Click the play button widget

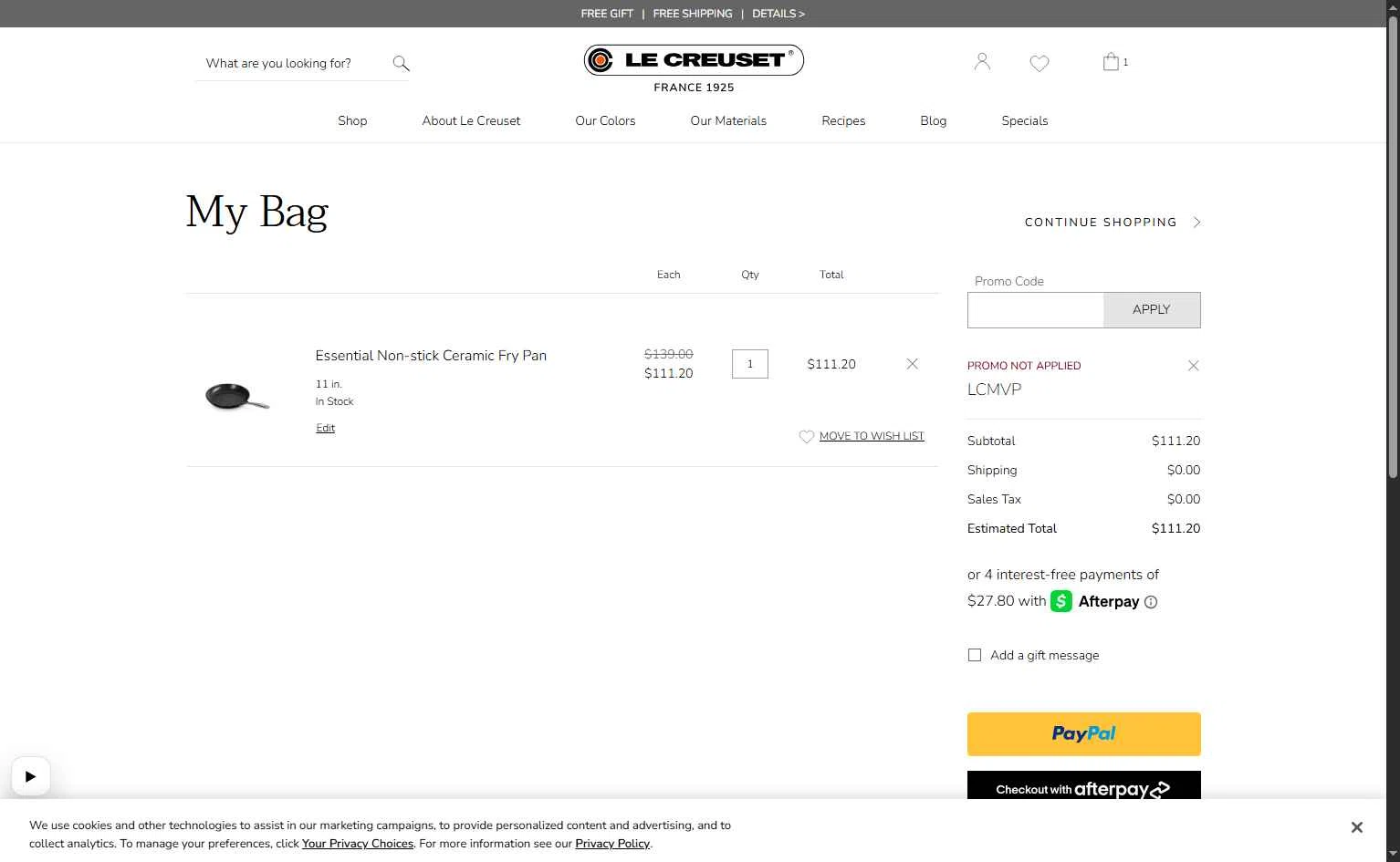(30, 776)
